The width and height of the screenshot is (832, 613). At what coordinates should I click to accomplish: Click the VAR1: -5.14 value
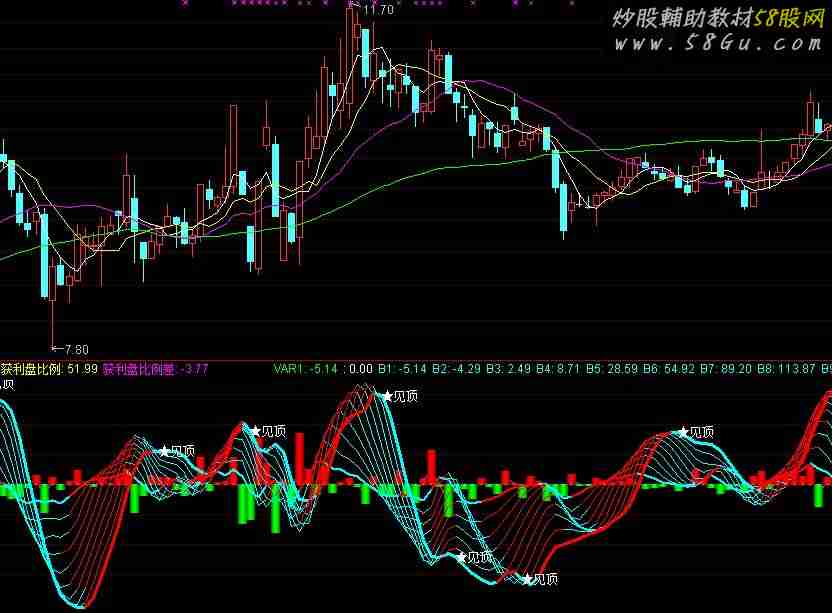pyautogui.click(x=305, y=369)
